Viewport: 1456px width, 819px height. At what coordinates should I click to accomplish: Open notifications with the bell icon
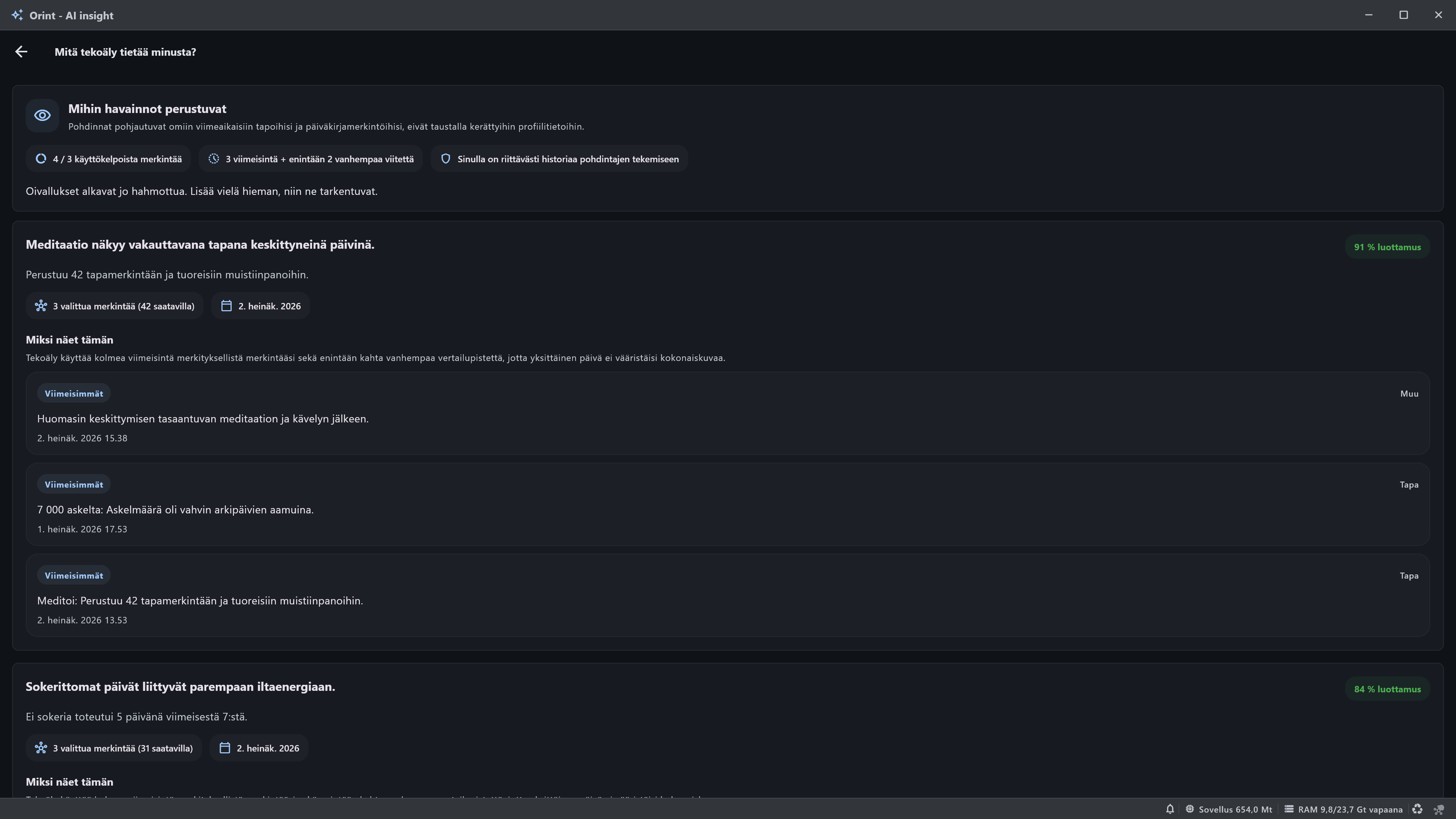(1170, 809)
